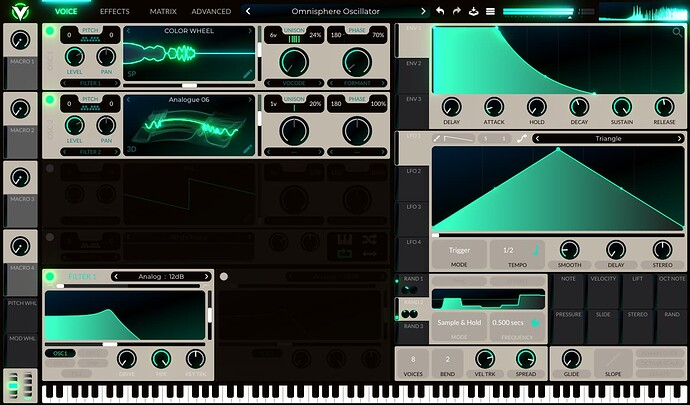Viewport: 690px width, 405px height.
Task: Click the Vital logo icon
Action: (20, 11)
